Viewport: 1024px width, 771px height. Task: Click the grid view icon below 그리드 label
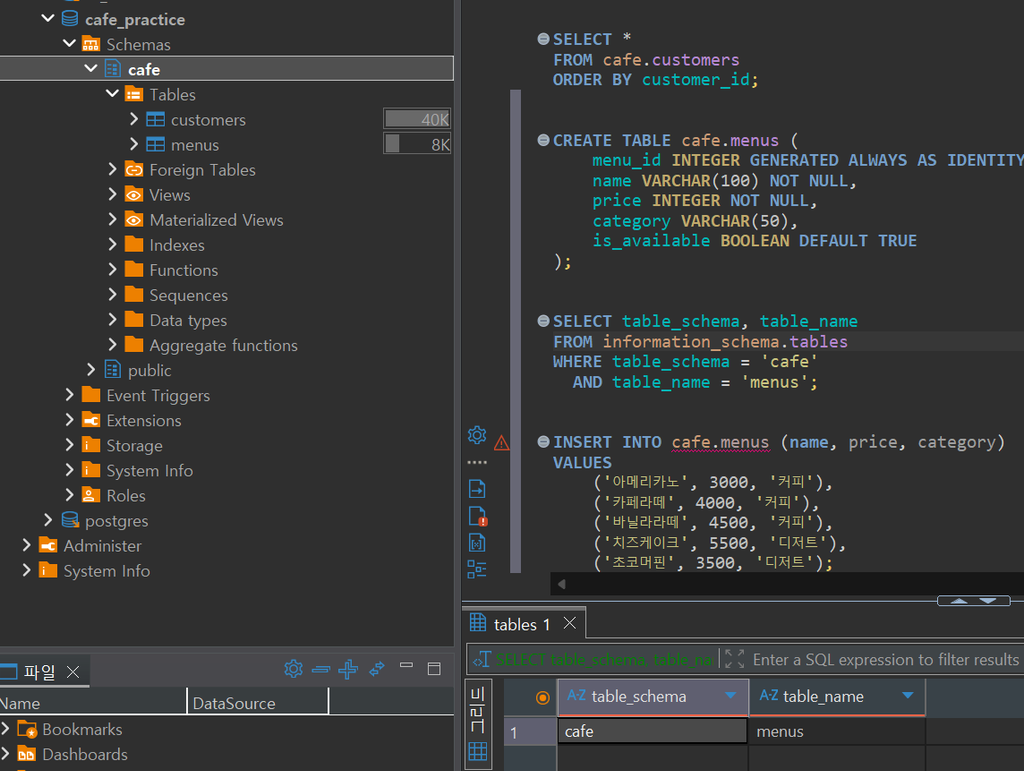coord(477,751)
